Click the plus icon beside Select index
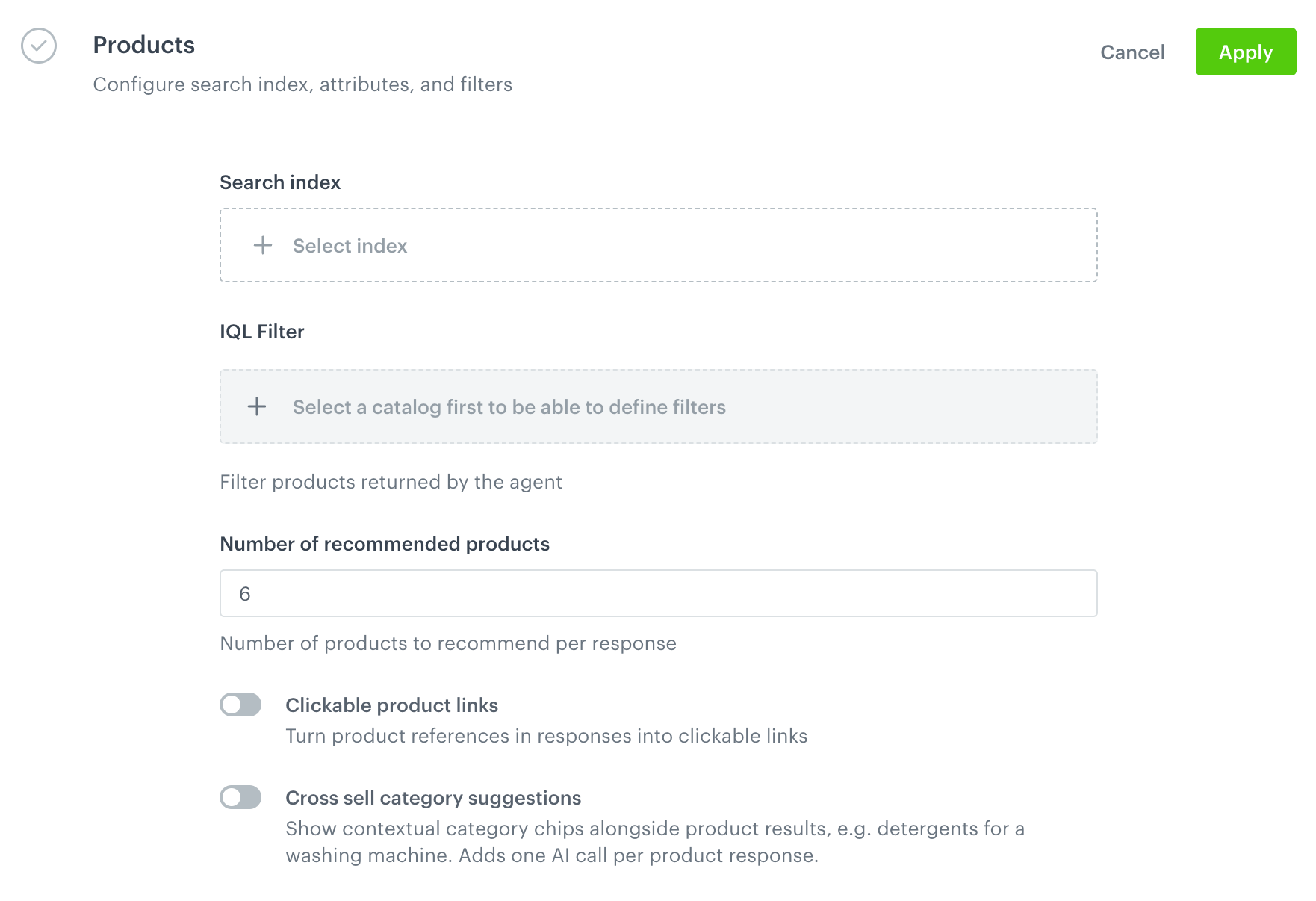This screenshot has height=901, width=1316. pyautogui.click(x=263, y=245)
